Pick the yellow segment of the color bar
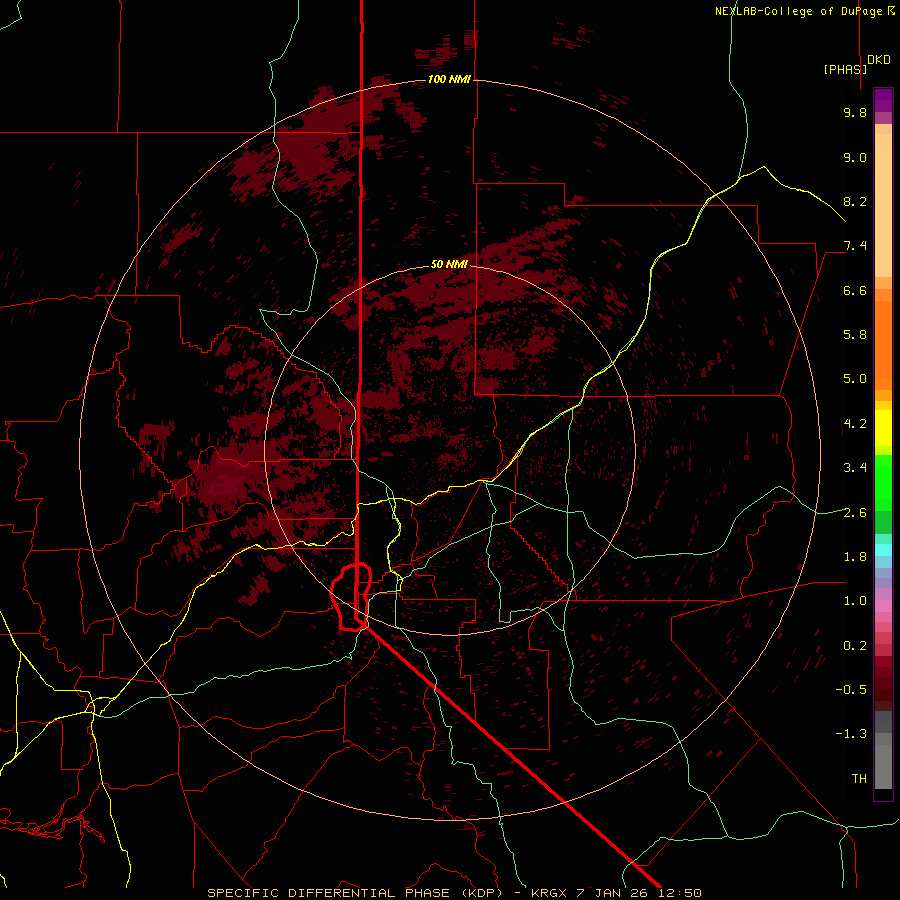Image resolution: width=900 pixels, height=900 pixels. pyautogui.click(x=883, y=428)
